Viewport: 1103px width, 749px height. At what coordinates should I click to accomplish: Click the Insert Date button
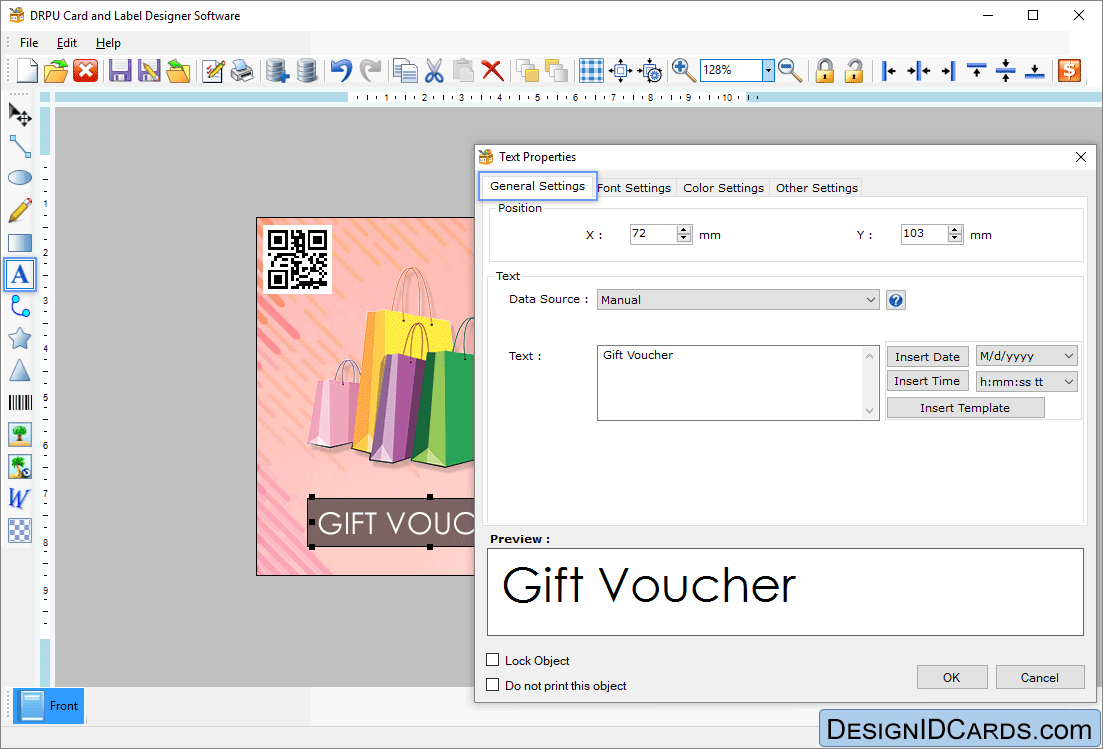927,357
